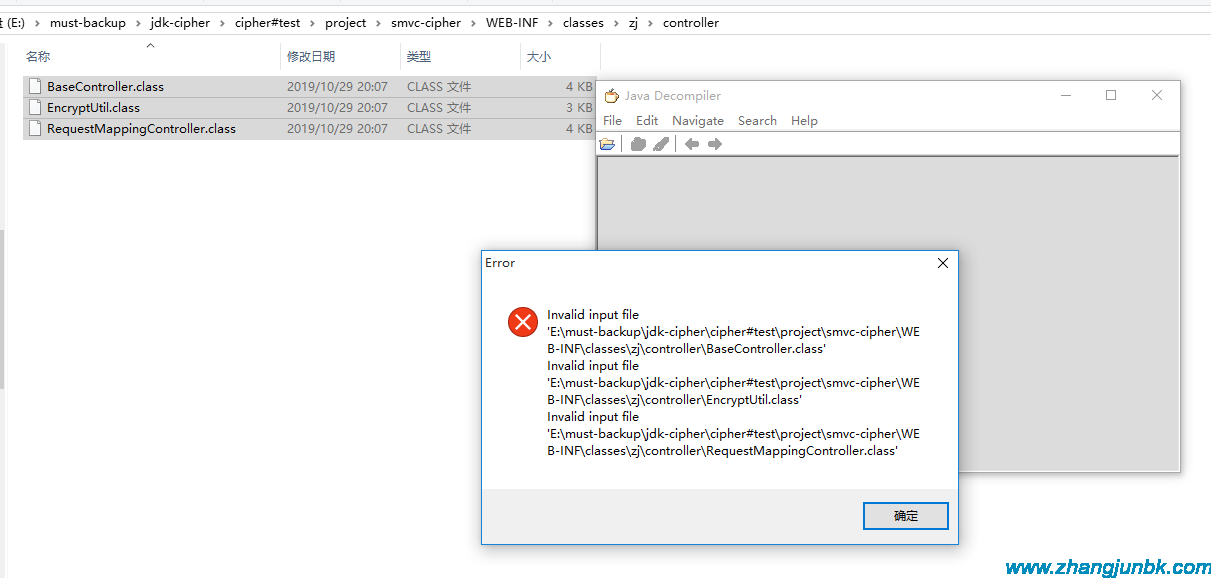
Task: Open the Help menu
Action: 804,121
